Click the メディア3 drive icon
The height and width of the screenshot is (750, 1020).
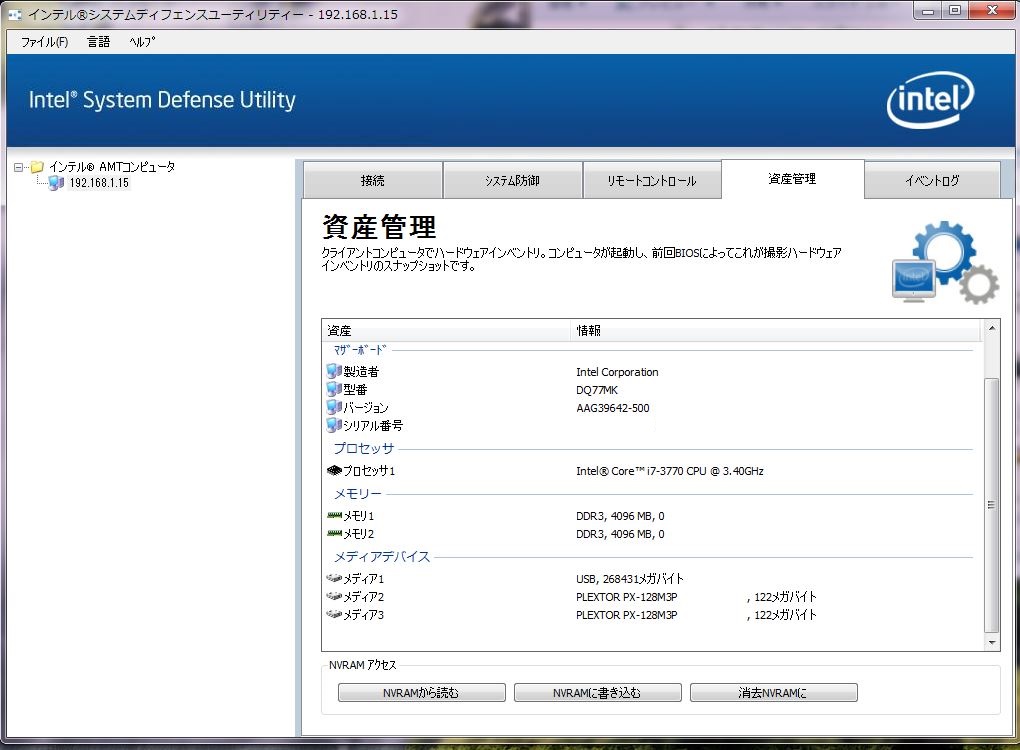tap(334, 614)
